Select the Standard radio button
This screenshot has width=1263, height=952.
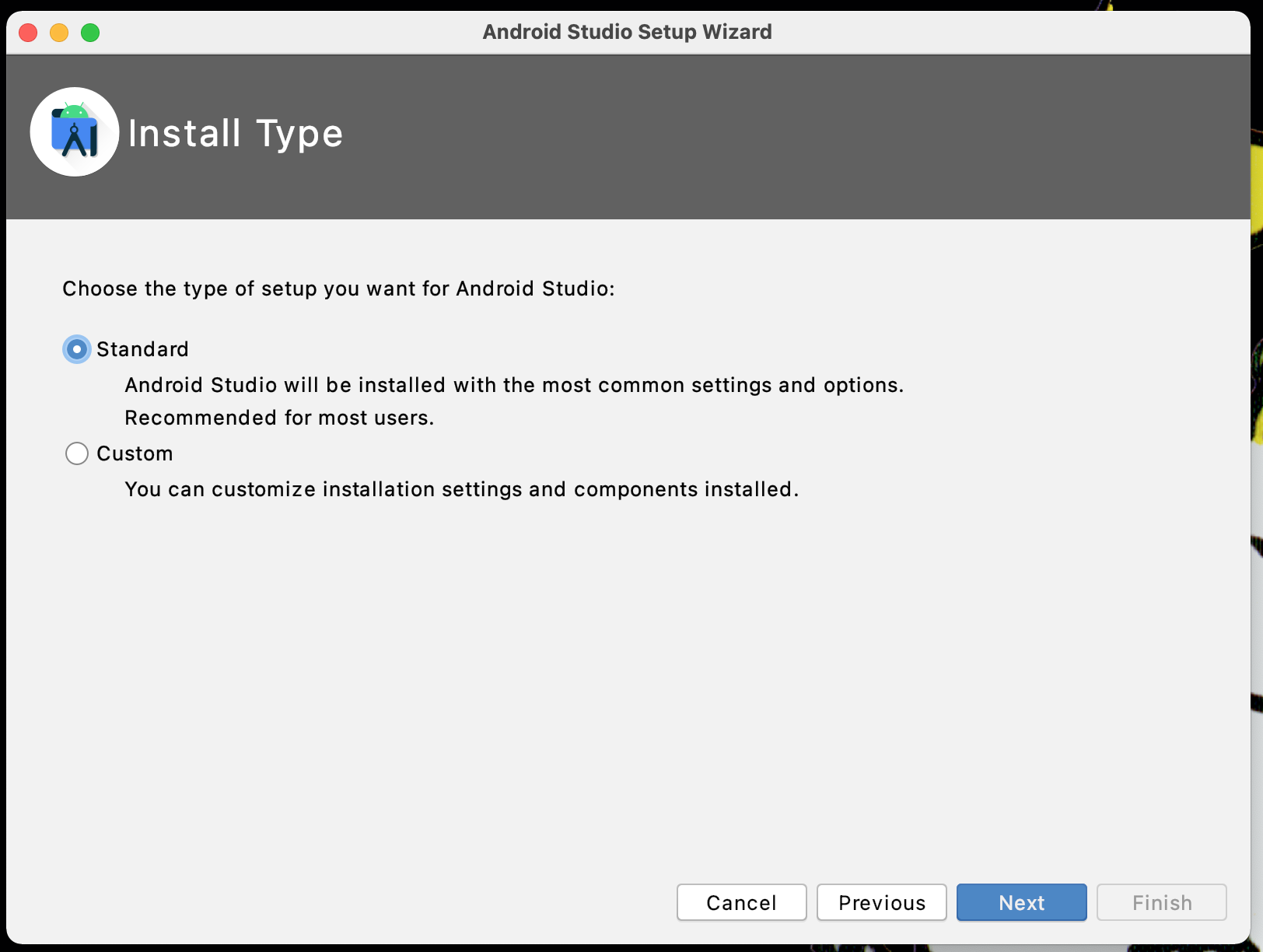(76, 349)
